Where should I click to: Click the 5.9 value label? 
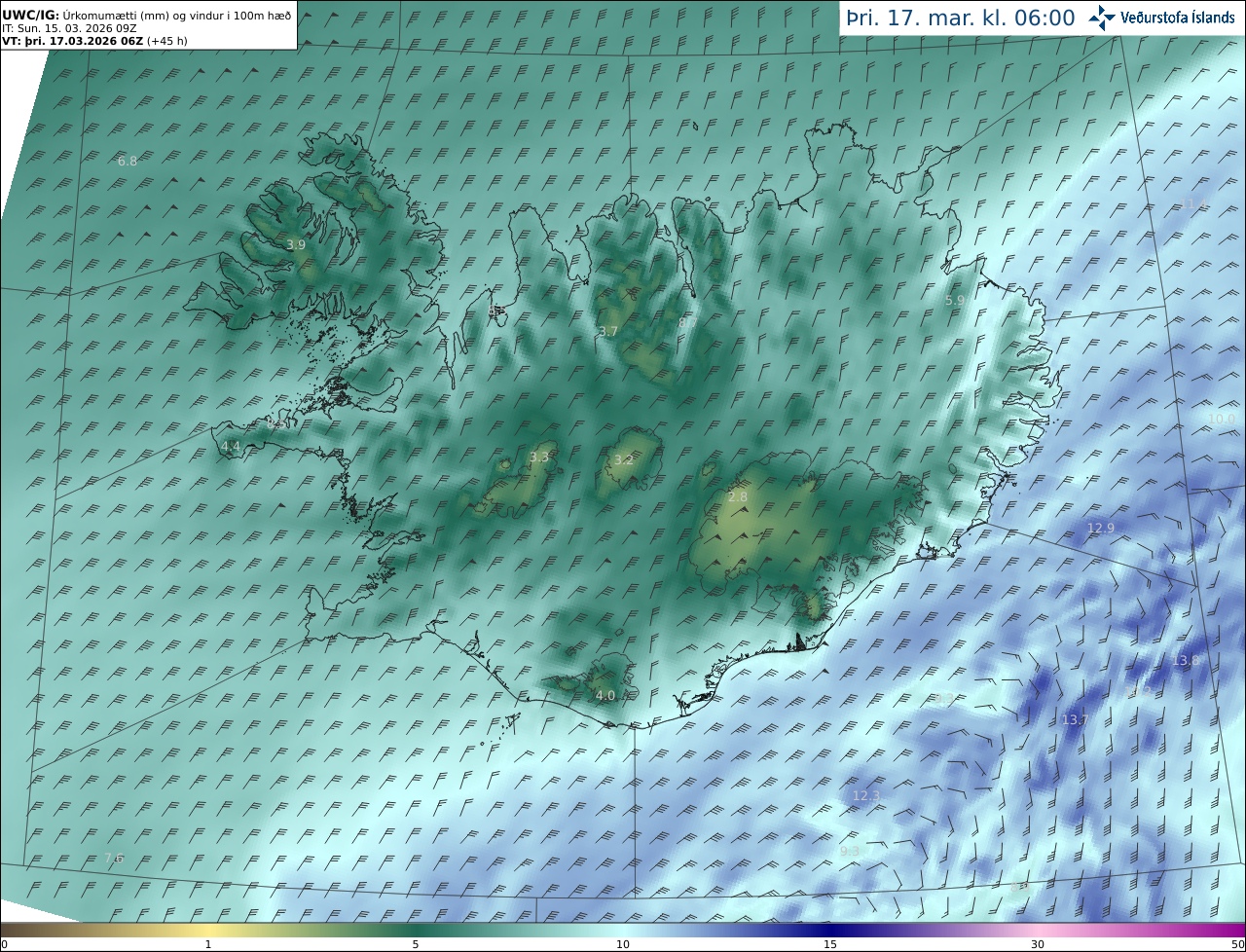pos(955,301)
